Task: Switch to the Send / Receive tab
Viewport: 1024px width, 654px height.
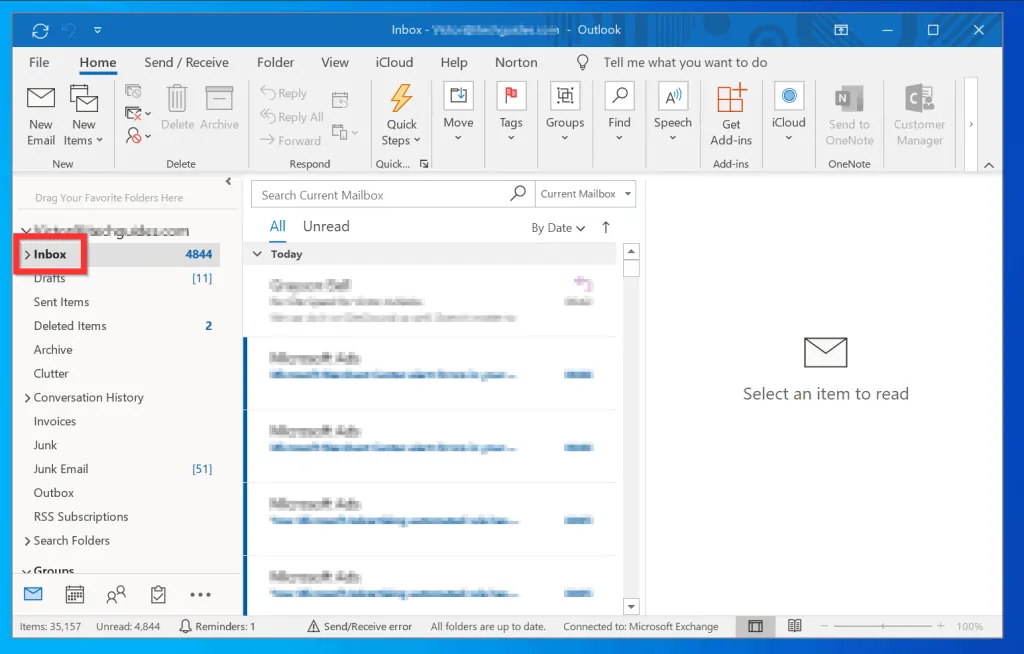Action: click(186, 62)
